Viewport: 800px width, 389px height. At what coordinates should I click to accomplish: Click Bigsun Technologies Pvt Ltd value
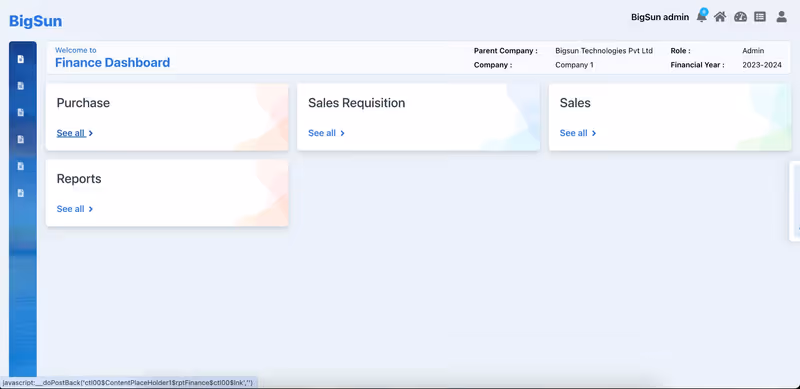[x=604, y=51]
